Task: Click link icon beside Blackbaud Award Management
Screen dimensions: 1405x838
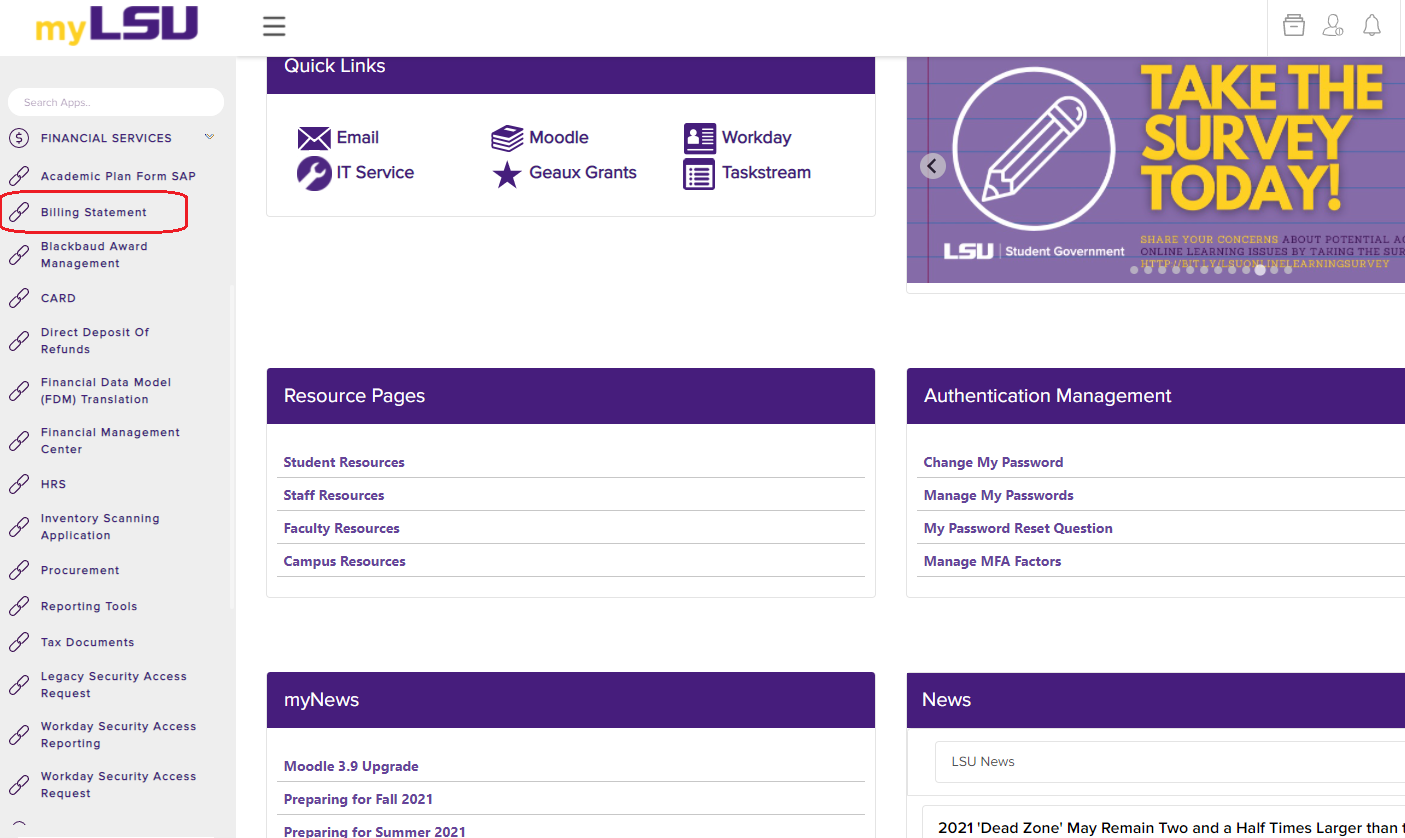Action: pos(18,255)
